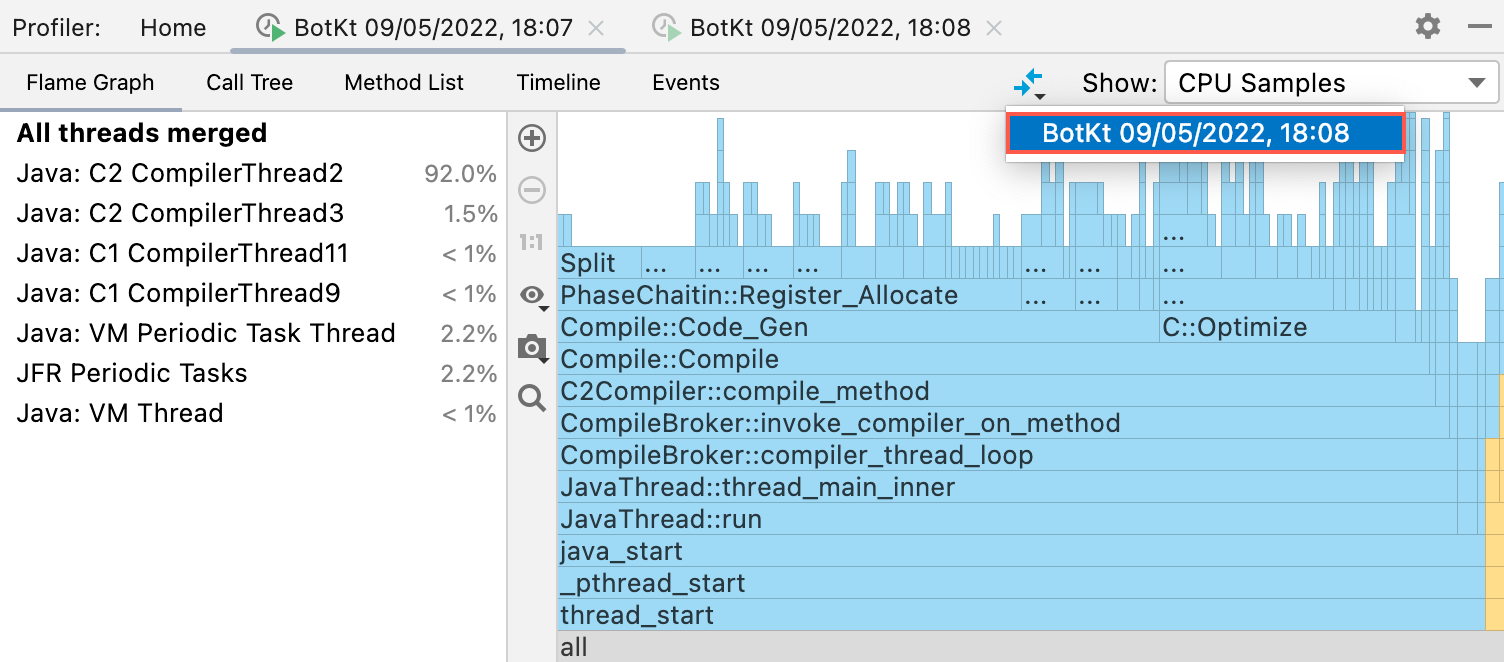This screenshot has height=662, width=1504.
Task: Open profiler settings gear
Action: point(1428,26)
